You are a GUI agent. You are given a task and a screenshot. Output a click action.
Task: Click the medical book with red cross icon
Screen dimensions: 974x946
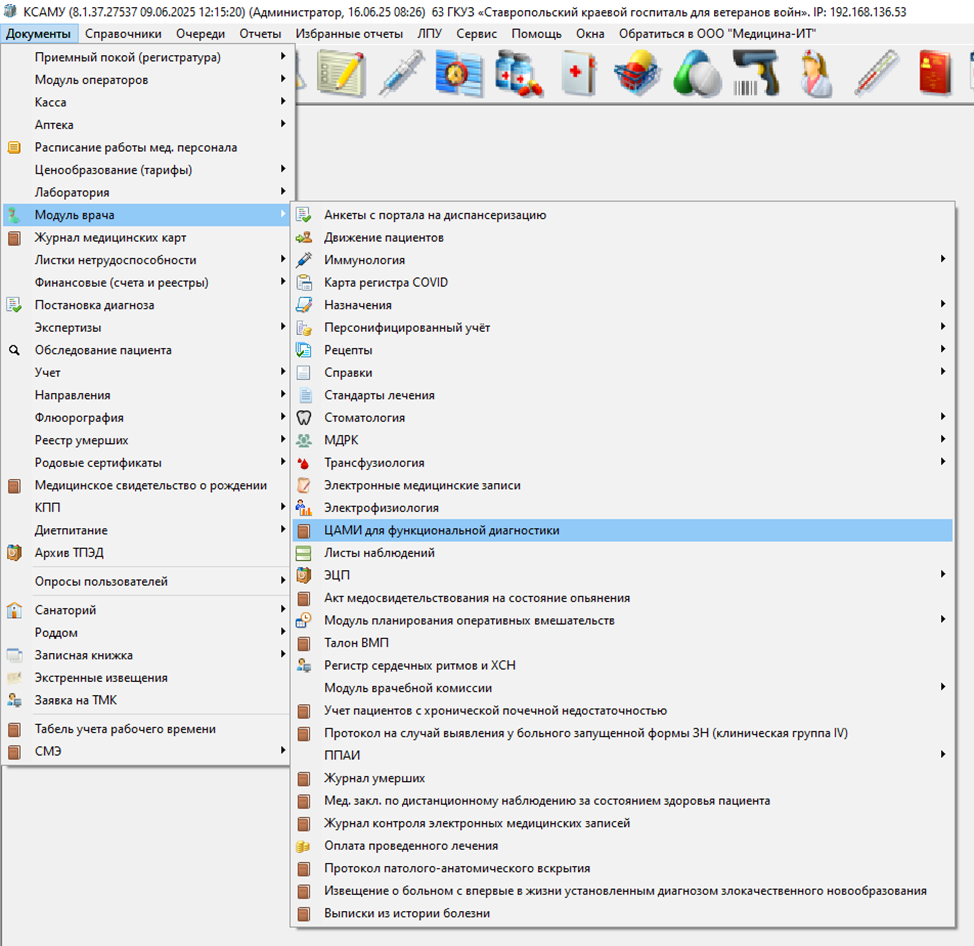pyautogui.click(x=578, y=74)
